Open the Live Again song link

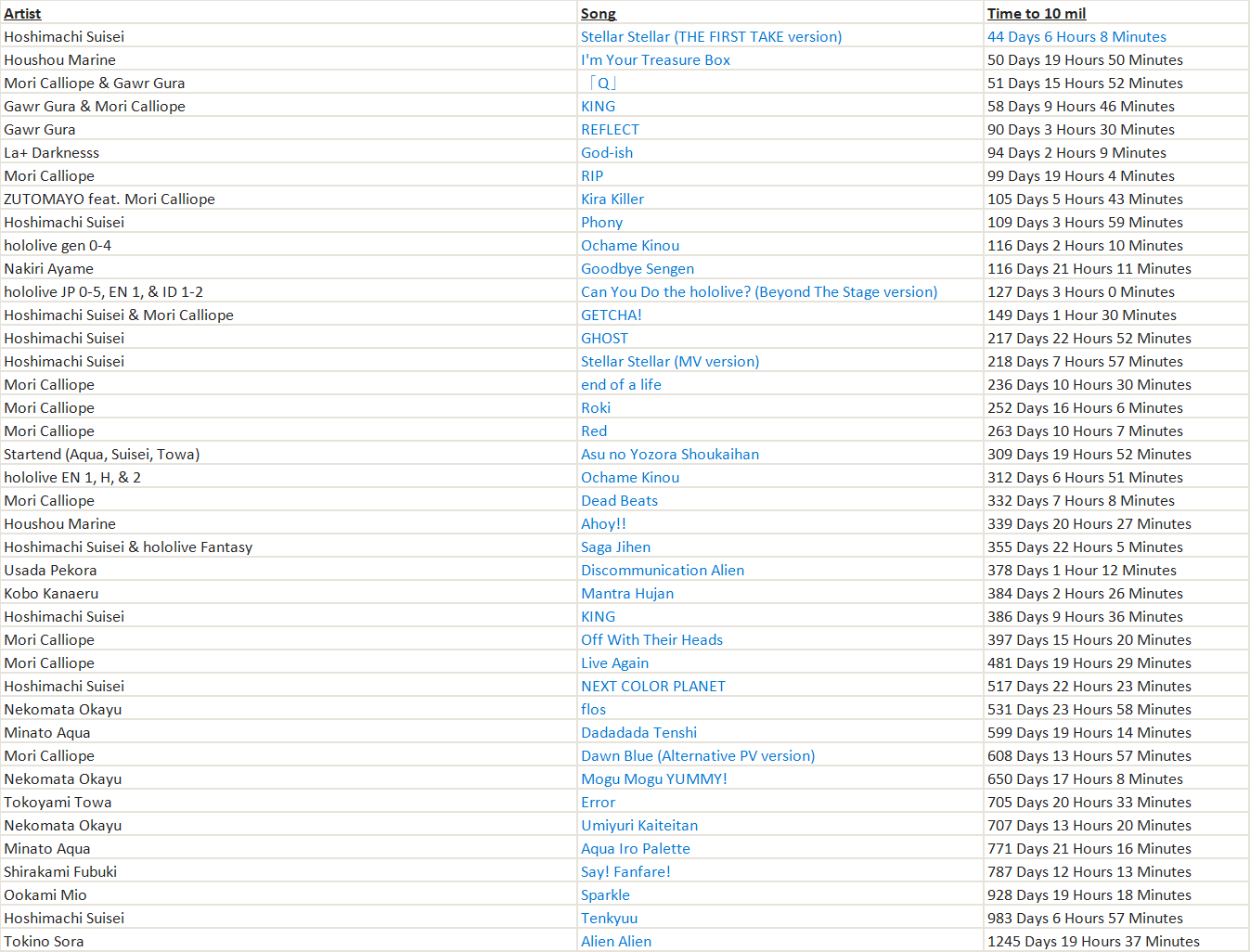click(x=614, y=663)
